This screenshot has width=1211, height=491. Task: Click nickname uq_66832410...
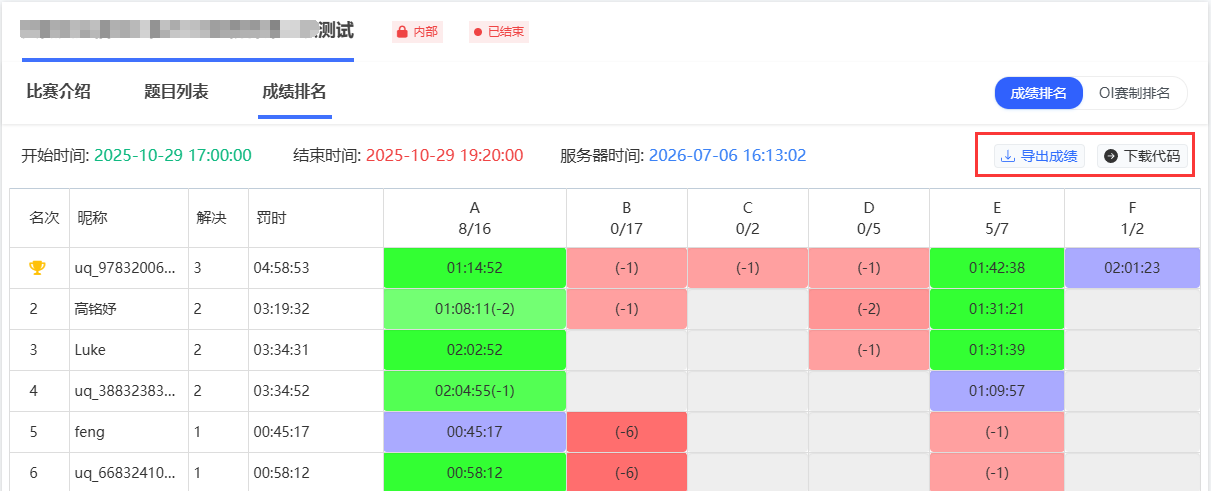pos(127,473)
